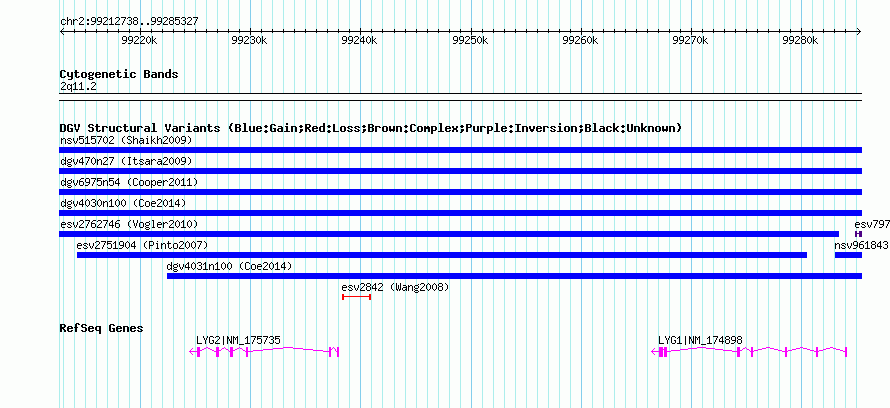Open the dgv470n27 (Itsara2009) variant label
Screen dimensions: 890x408
(127, 161)
